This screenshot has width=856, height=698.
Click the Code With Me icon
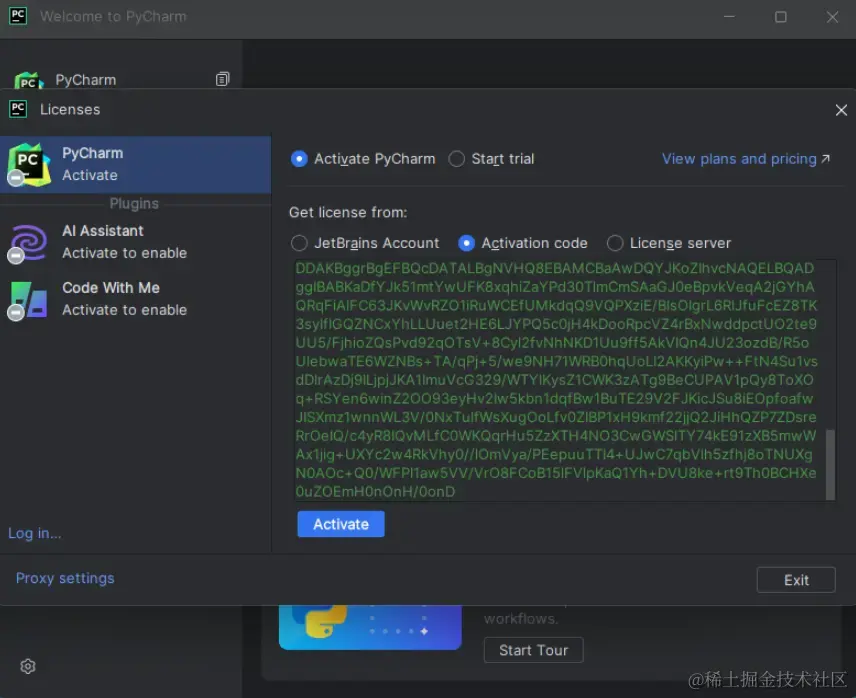(29, 299)
